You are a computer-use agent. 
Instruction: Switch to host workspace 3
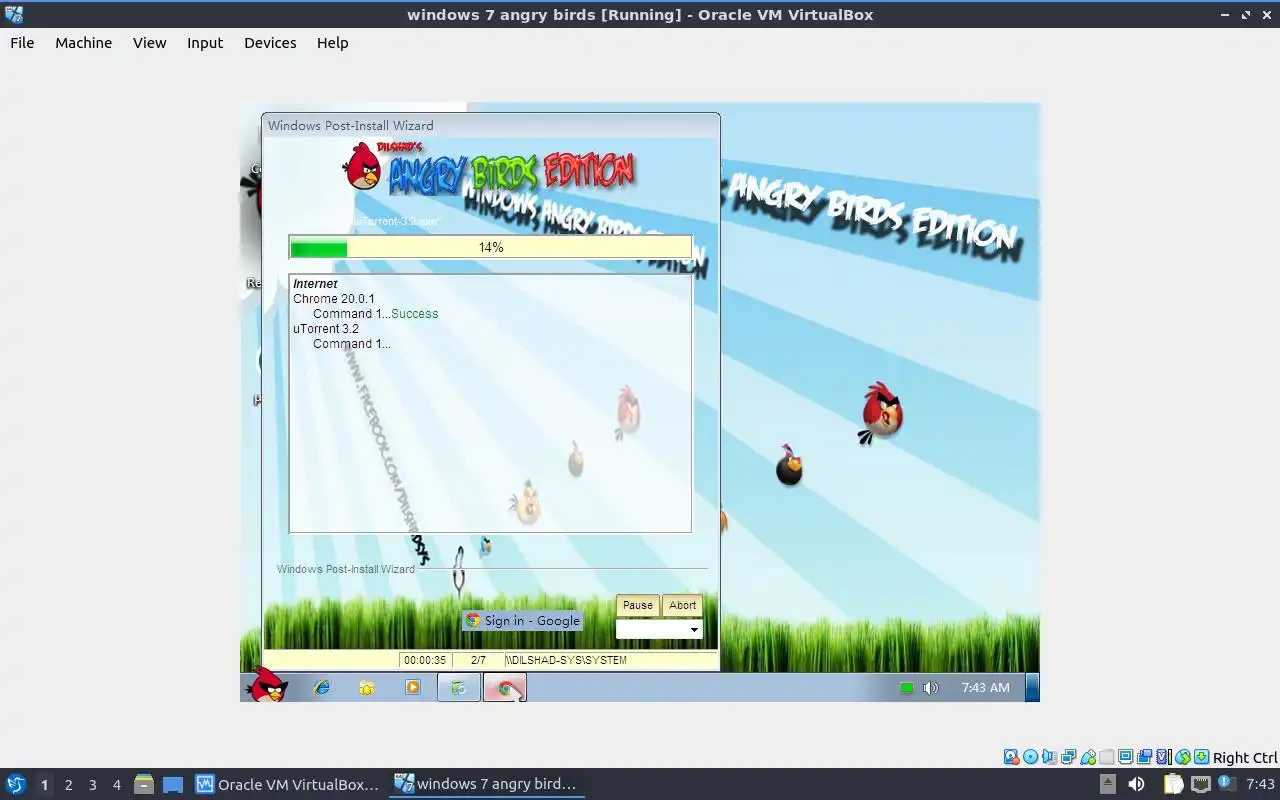(x=93, y=785)
